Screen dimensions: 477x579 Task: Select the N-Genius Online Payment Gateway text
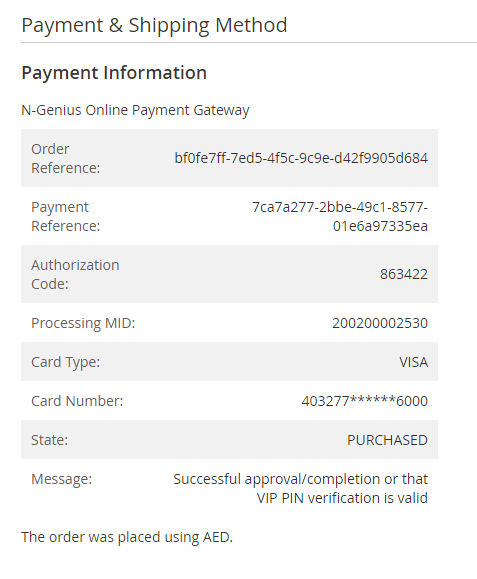pos(135,110)
